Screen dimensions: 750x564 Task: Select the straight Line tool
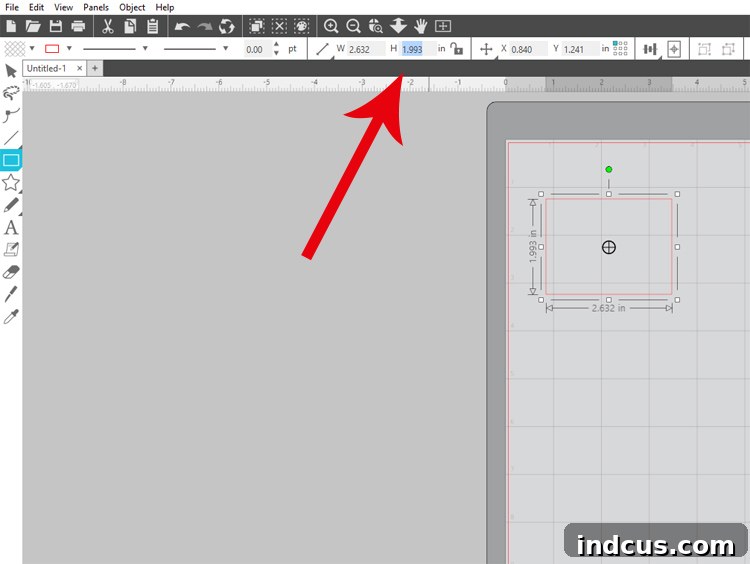click(11, 138)
